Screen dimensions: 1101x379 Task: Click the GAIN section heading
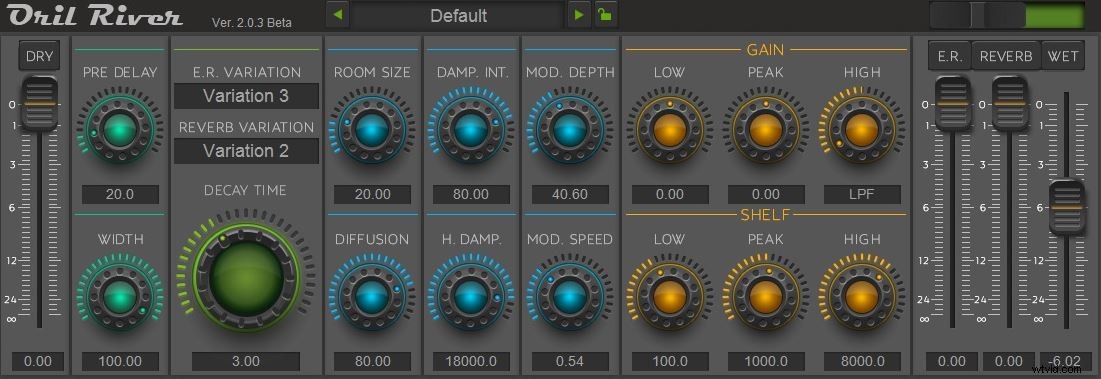click(x=765, y=50)
